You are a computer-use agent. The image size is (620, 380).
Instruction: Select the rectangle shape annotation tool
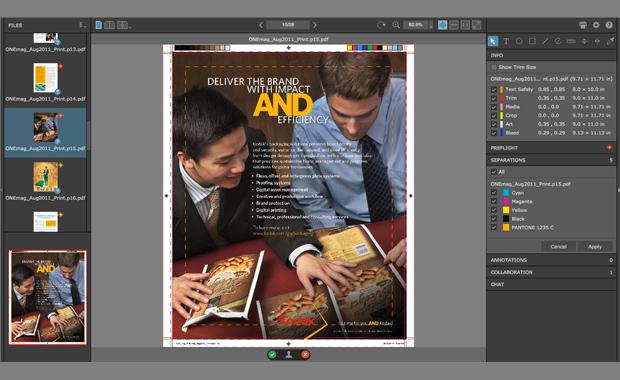(532, 41)
